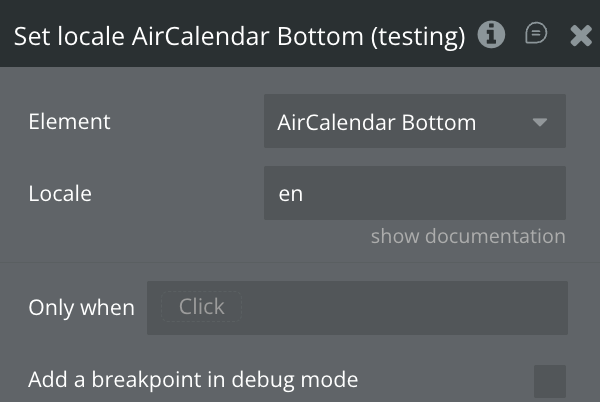
Task: Click the Locale input containing 'en'
Action: click(x=414, y=193)
